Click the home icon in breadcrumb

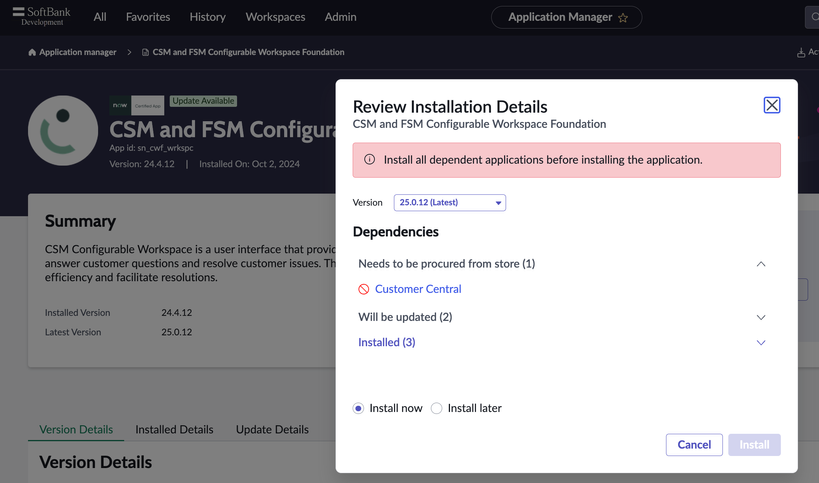click(x=32, y=52)
